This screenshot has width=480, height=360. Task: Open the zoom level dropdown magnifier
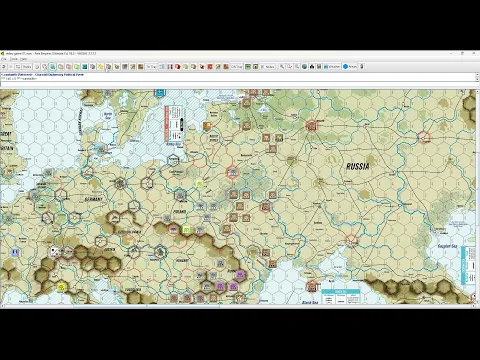(x=289, y=67)
